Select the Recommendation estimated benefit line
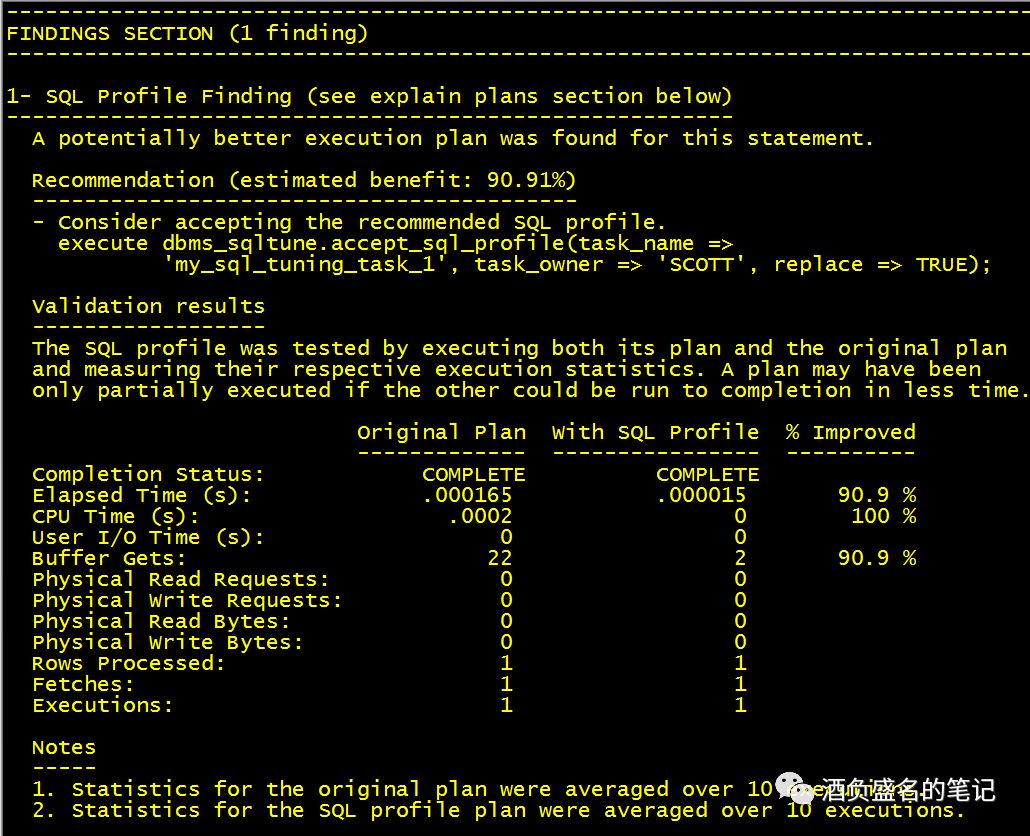The width and height of the screenshot is (1030, 836). (300, 179)
